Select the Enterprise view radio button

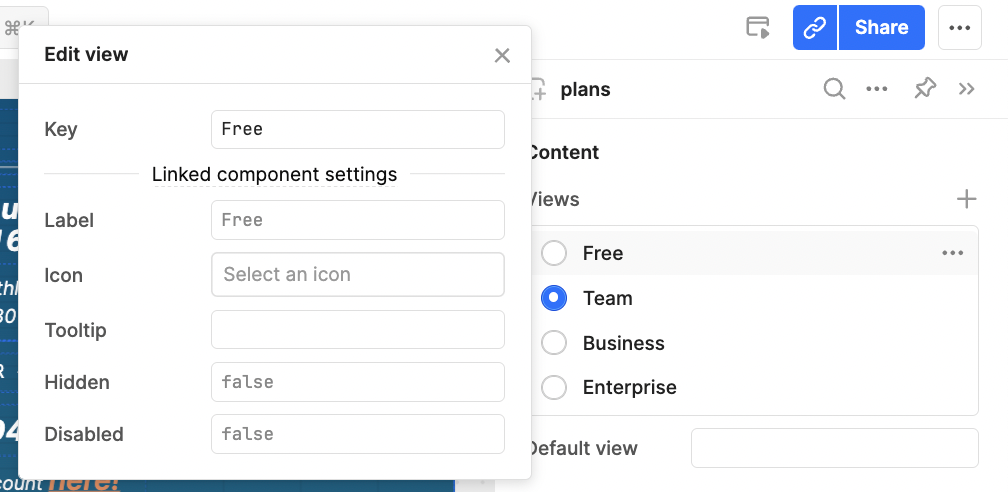(x=554, y=388)
